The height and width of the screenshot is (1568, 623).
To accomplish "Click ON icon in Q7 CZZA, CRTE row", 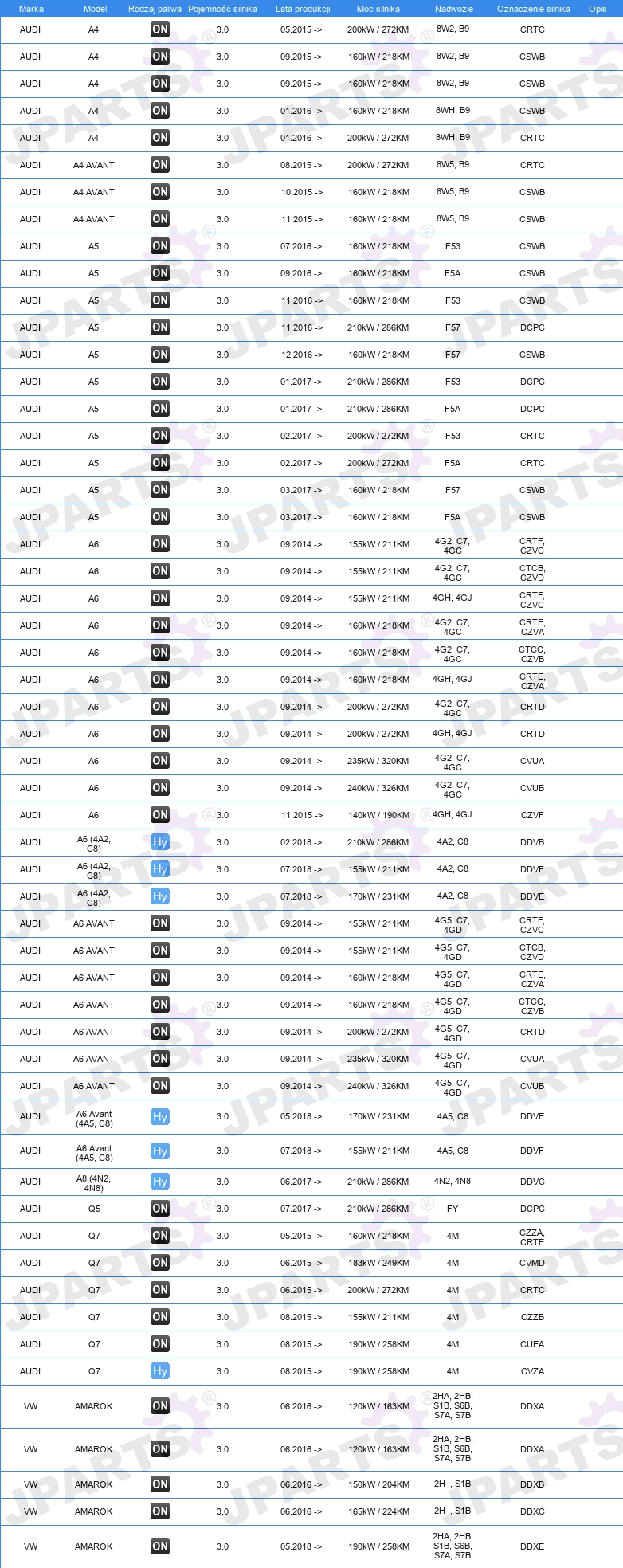I will click(160, 1236).
